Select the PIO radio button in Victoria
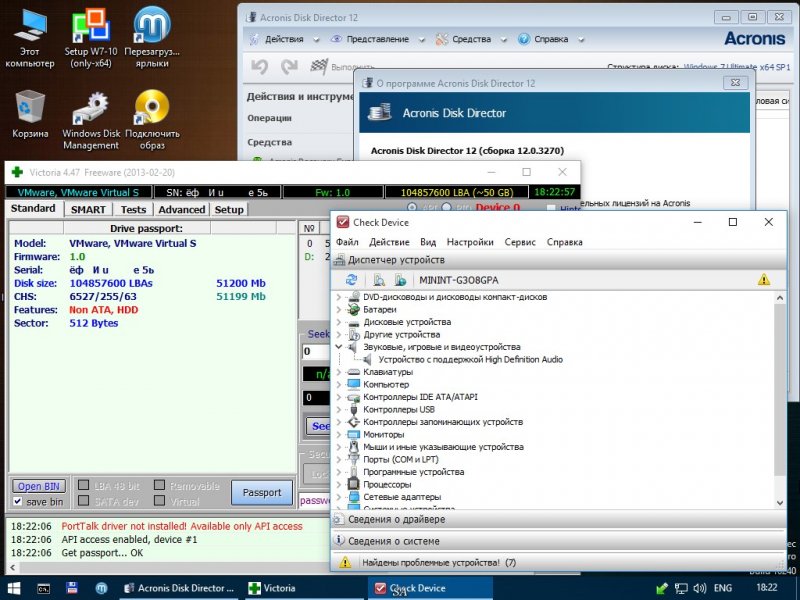800x600 pixels. [446, 207]
